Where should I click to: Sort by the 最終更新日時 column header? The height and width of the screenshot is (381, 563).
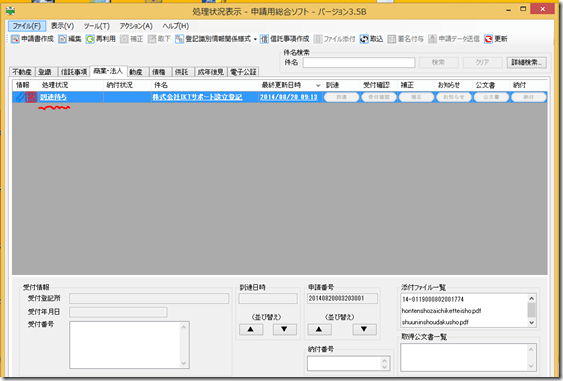pyautogui.click(x=290, y=85)
